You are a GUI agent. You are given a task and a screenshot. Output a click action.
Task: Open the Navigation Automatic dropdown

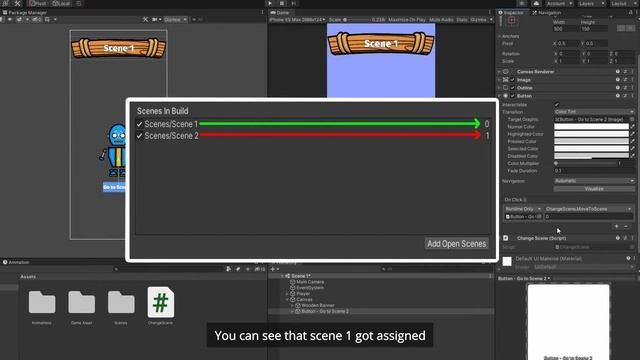[594, 181]
